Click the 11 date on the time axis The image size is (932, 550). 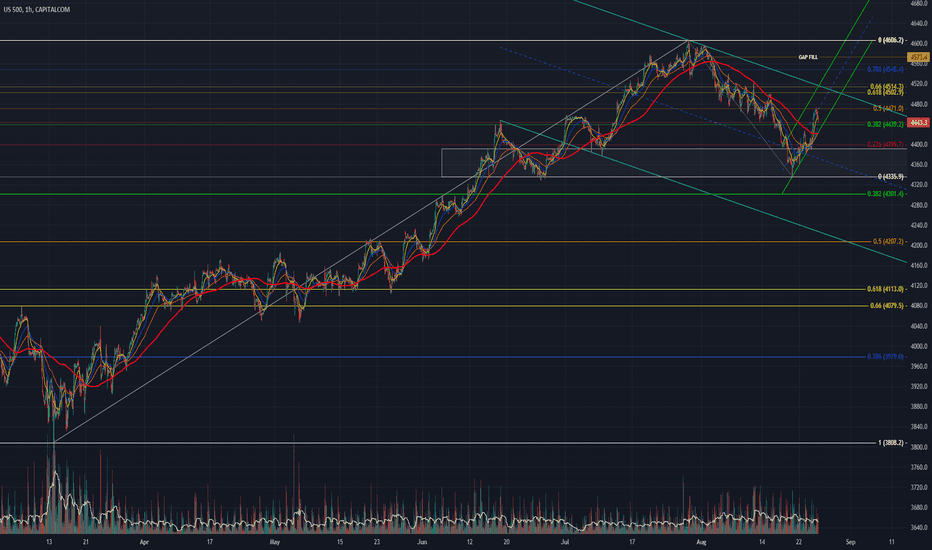tap(892, 542)
